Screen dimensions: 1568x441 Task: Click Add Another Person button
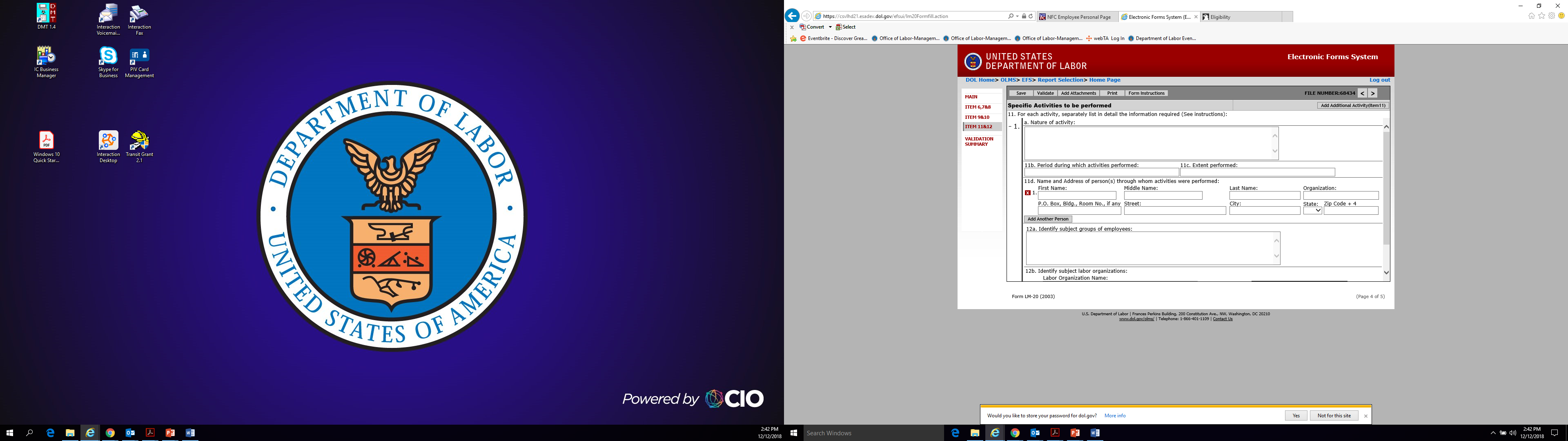[1047, 219]
